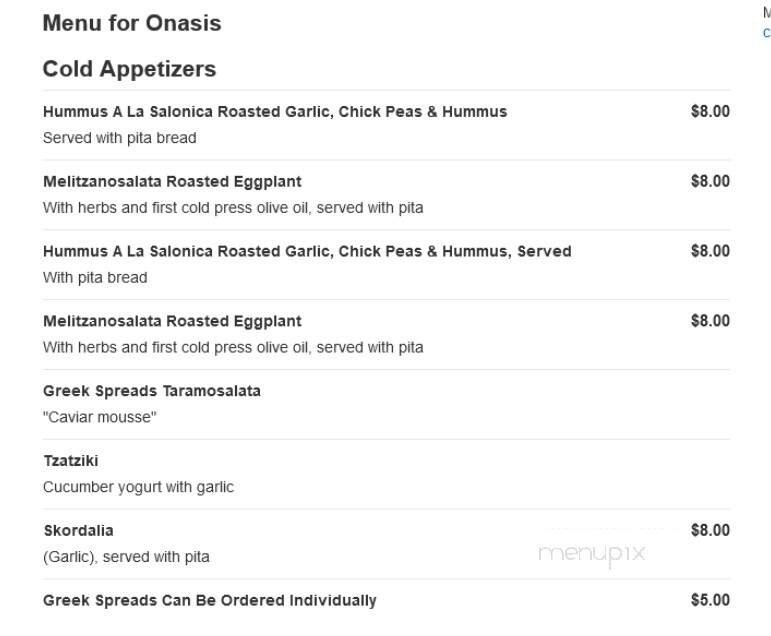Open the first Melitzanosalata Roasted Eggplant item
The height and width of the screenshot is (636, 771).
(x=172, y=182)
